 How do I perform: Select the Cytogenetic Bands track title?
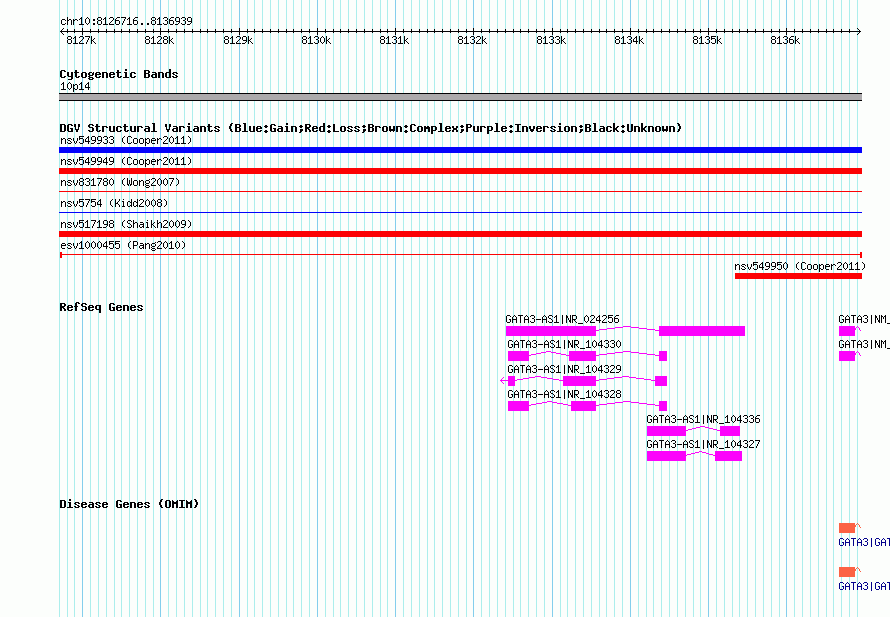point(119,74)
